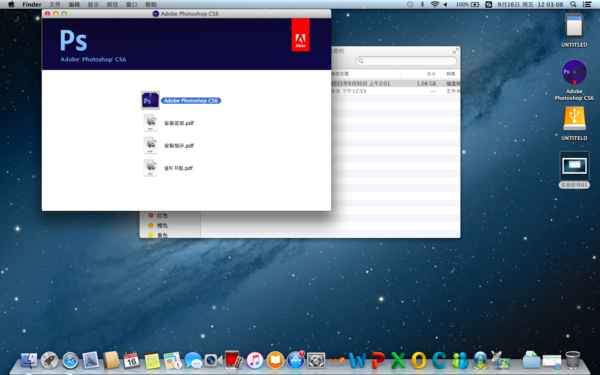This screenshot has height=375, width=600.
Task: Open the 文件 menu
Action: [55, 5]
